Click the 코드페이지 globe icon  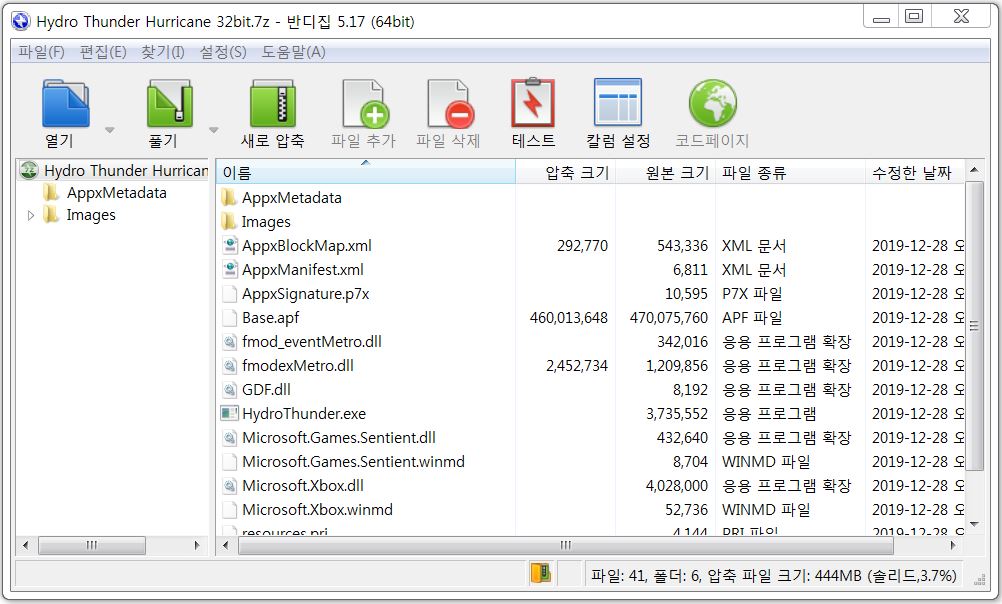[x=713, y=103]
